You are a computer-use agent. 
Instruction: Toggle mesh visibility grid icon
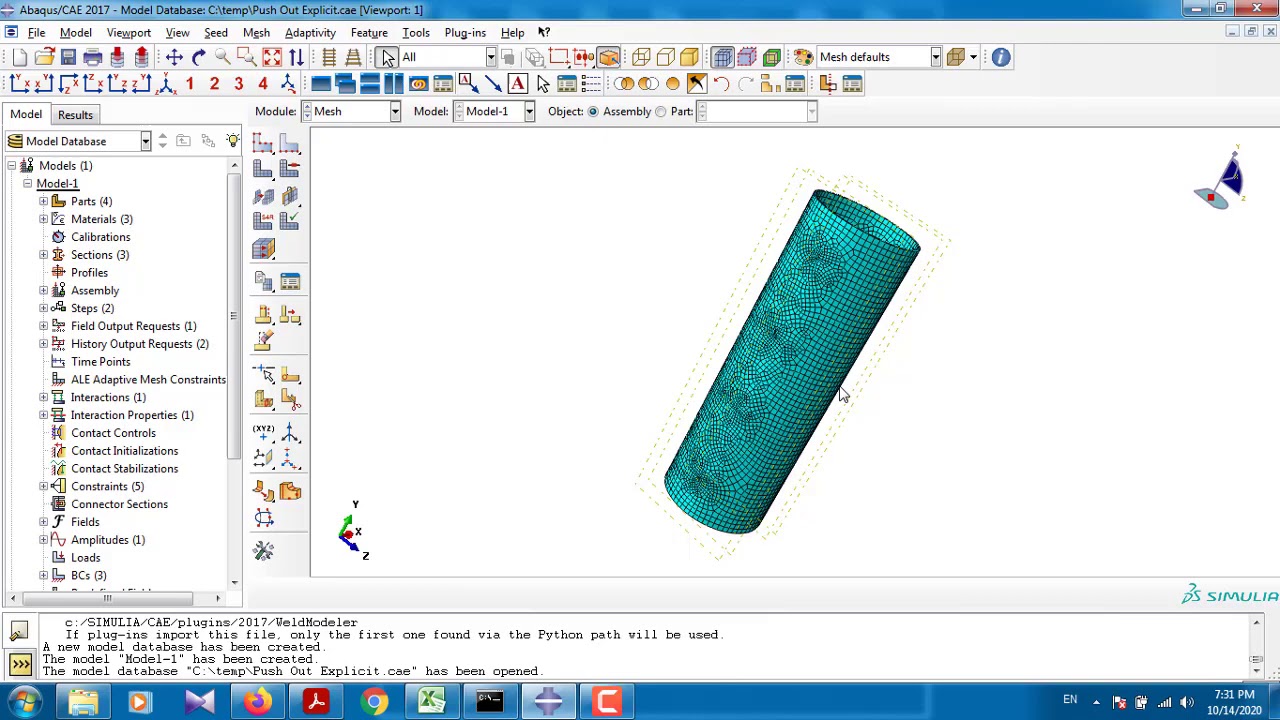tap(722, 57)
